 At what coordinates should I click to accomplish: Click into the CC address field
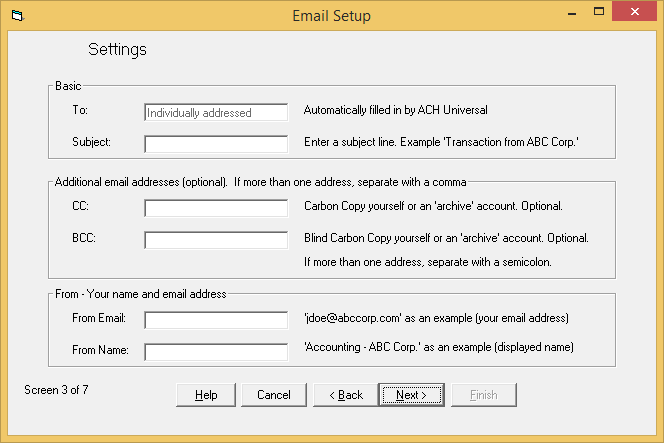click(x=216, y=208)
